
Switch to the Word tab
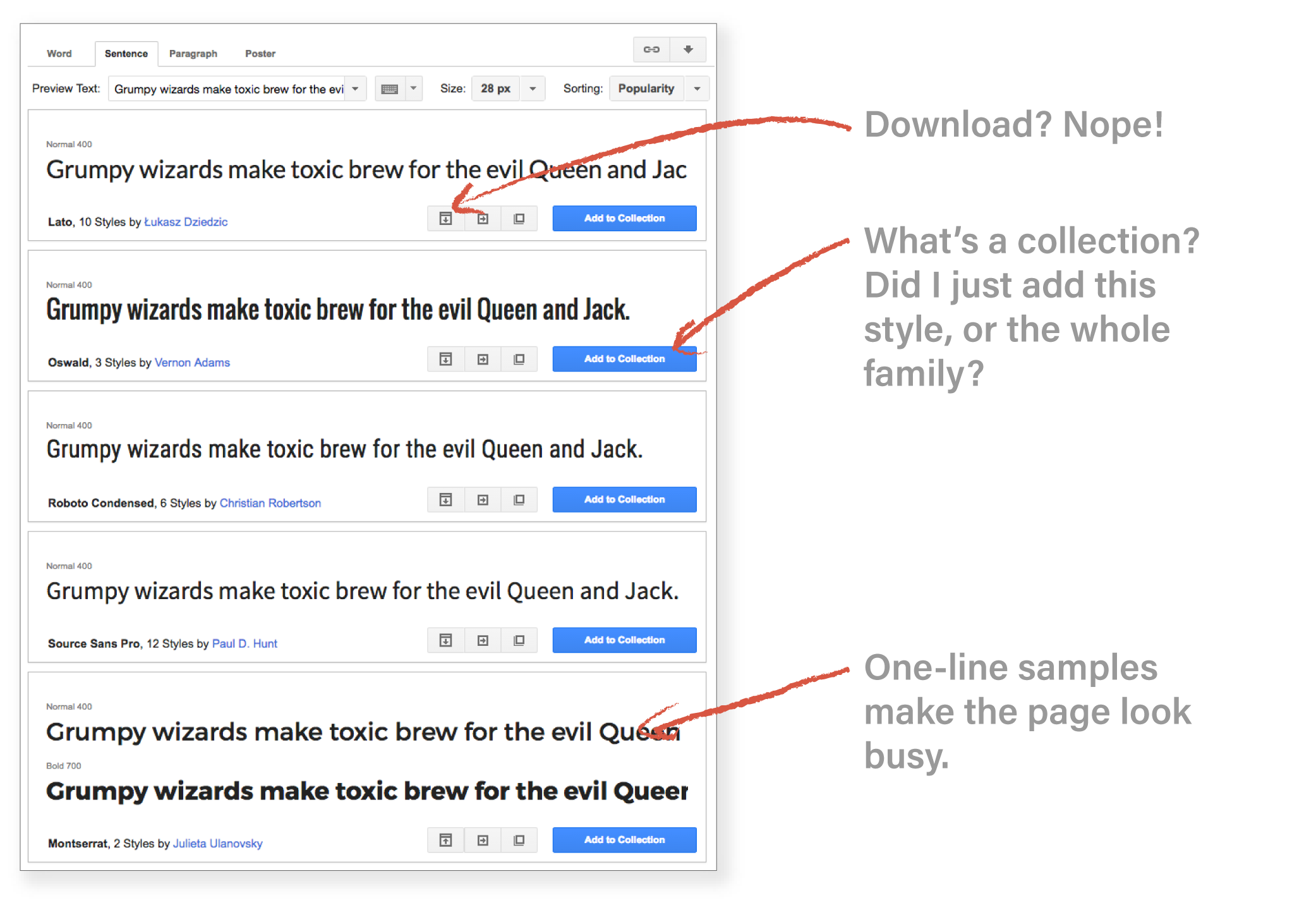pyautogui.click(x=59, y=54)
